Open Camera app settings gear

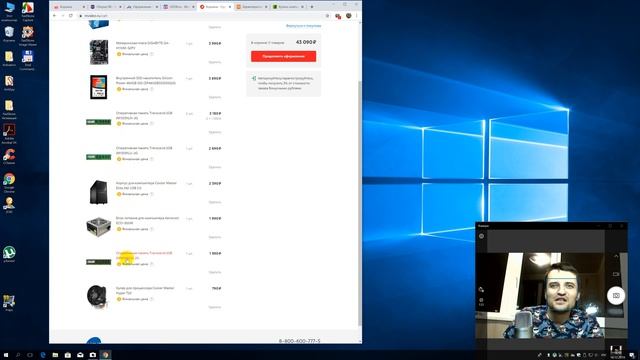[482, 236]
